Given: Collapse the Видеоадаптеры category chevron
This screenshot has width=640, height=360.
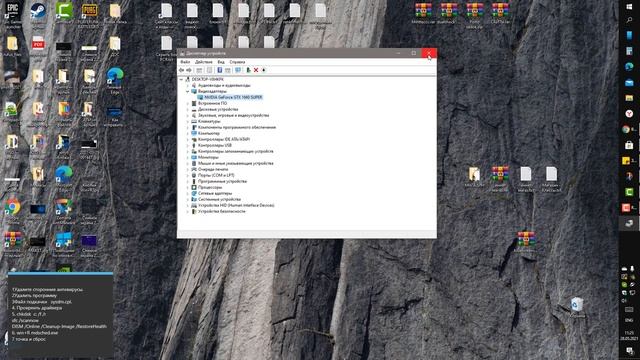Looking at the screenshot, I should point(188,91).
